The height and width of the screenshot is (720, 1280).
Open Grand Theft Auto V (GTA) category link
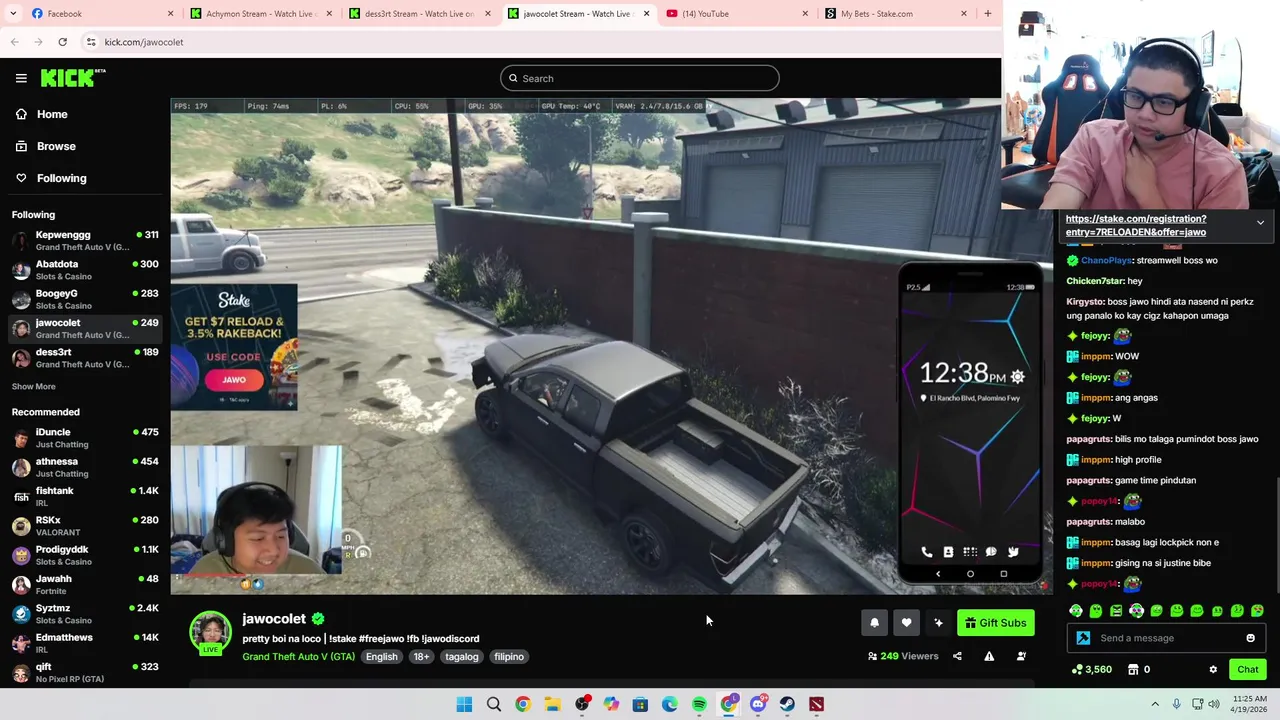pos(298,657)
